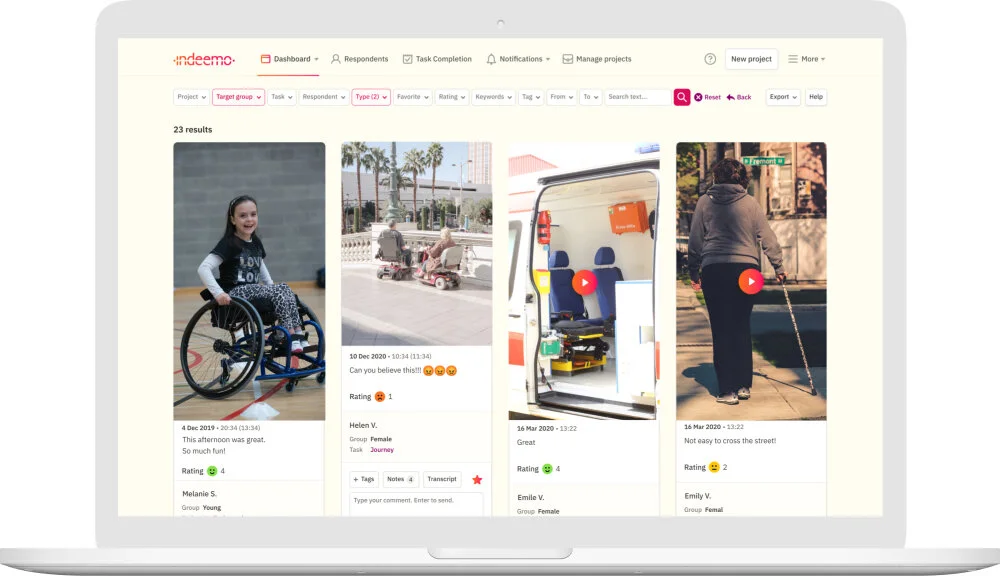Open Notifications via the bell icon
Viewport: 1000px width, 576px height.
(490, 59)
